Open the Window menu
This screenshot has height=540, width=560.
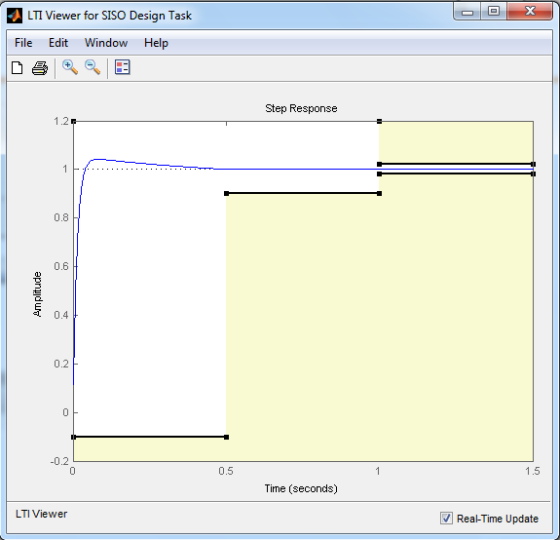[106, 43]
